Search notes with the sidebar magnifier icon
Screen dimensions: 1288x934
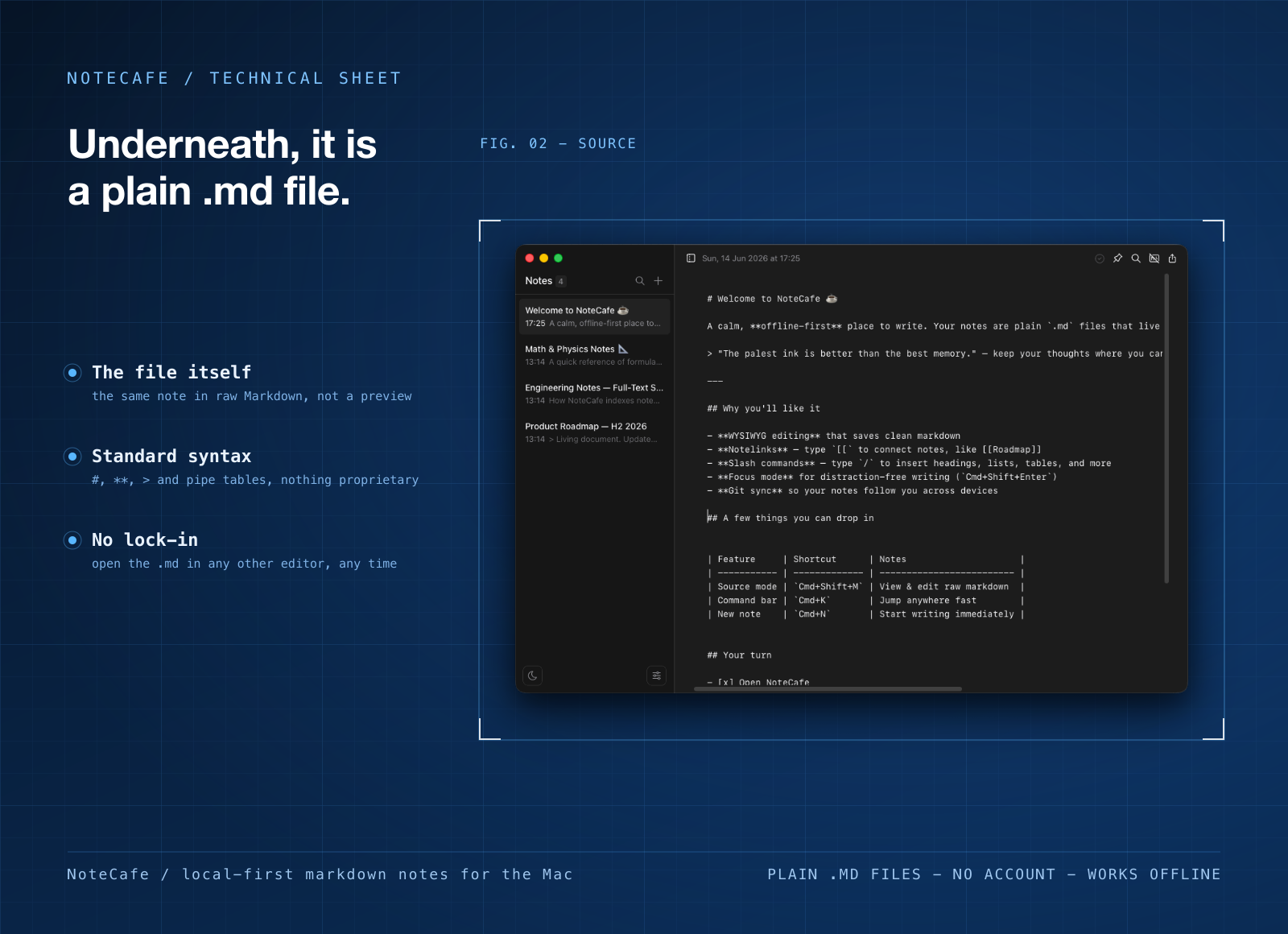coord(640,281)
